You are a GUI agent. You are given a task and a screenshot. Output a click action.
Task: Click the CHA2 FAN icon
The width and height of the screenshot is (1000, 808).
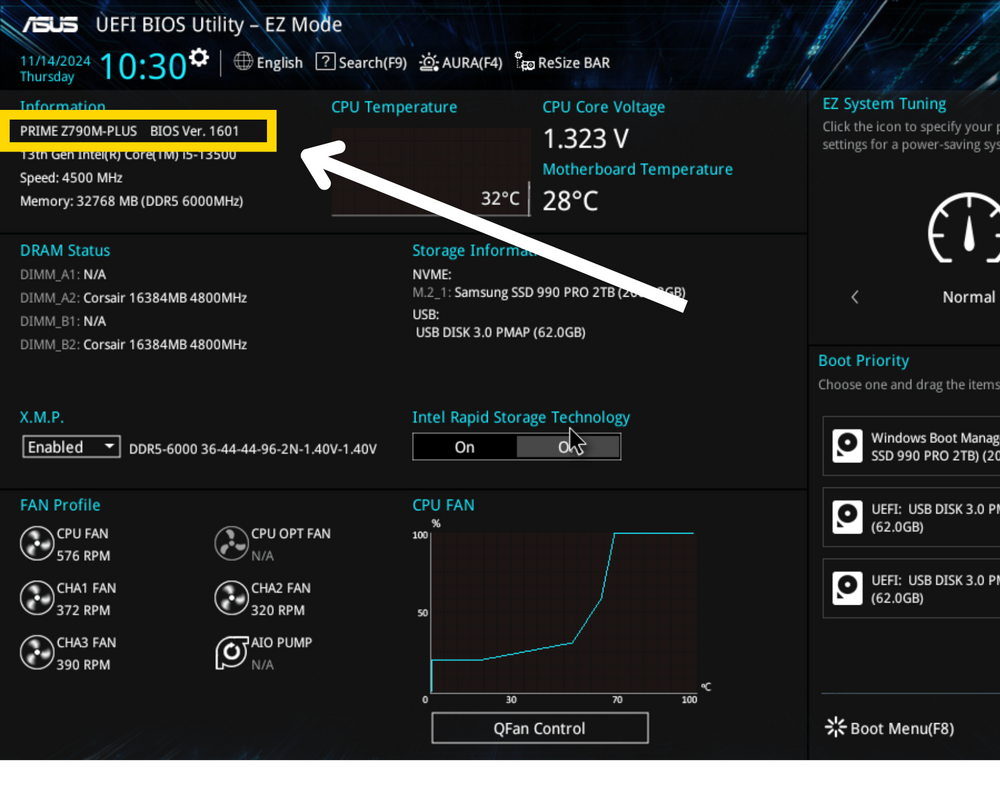(x=232, y=598)
